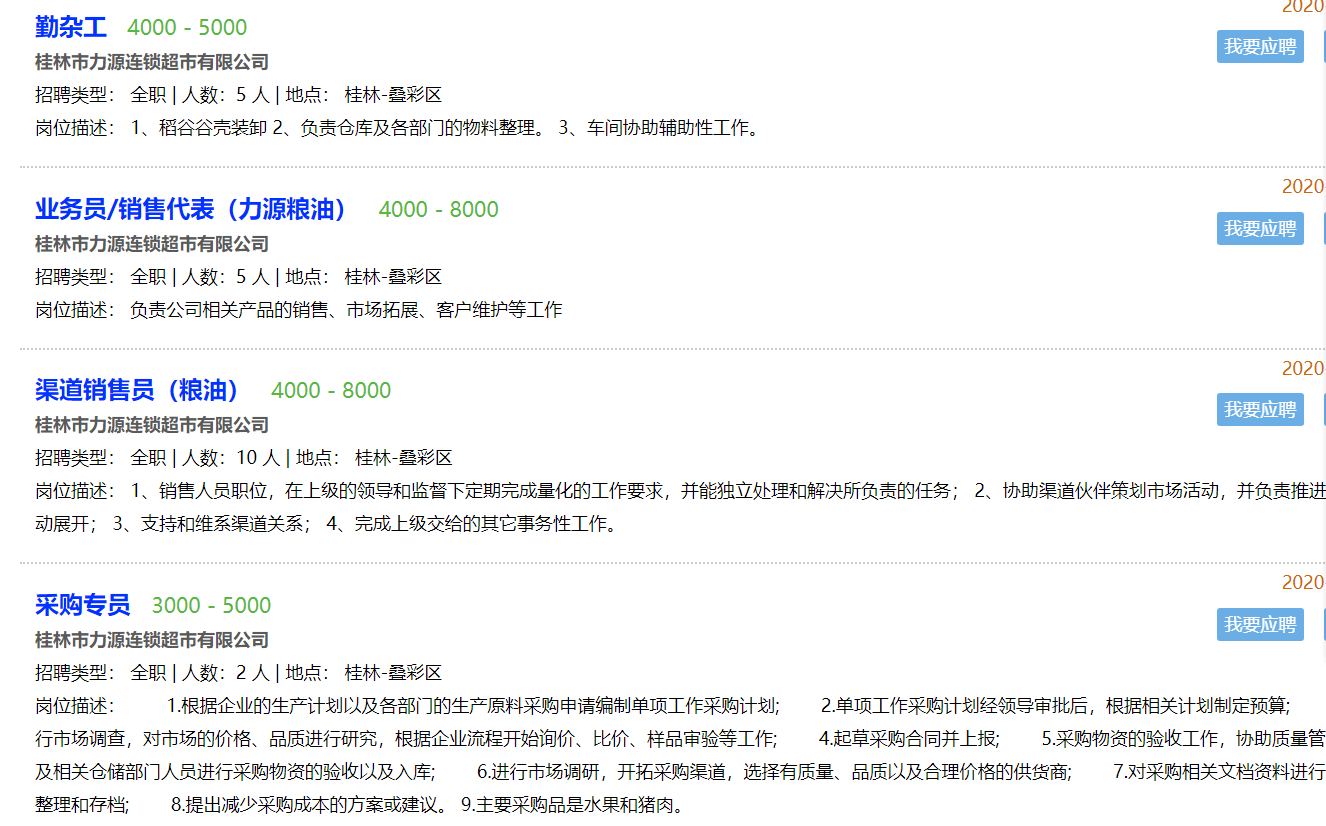Select company name under 渠道销售员 listing
The image size is (1326, 826).
(152, 425)
